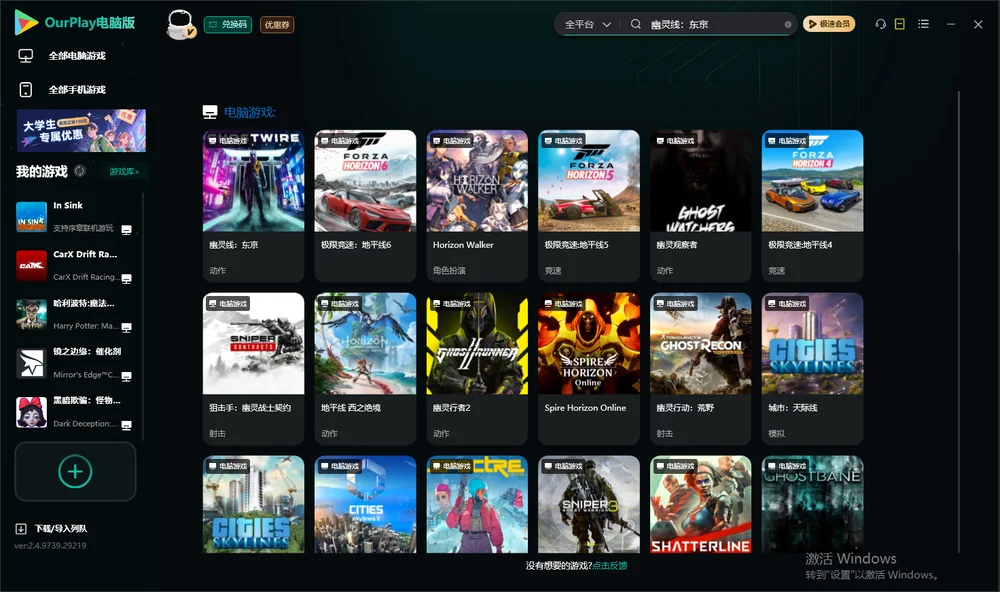The image size is (1000, 592).
Task: Open the Spire Horizon Online game card
Action: (589, 368)
